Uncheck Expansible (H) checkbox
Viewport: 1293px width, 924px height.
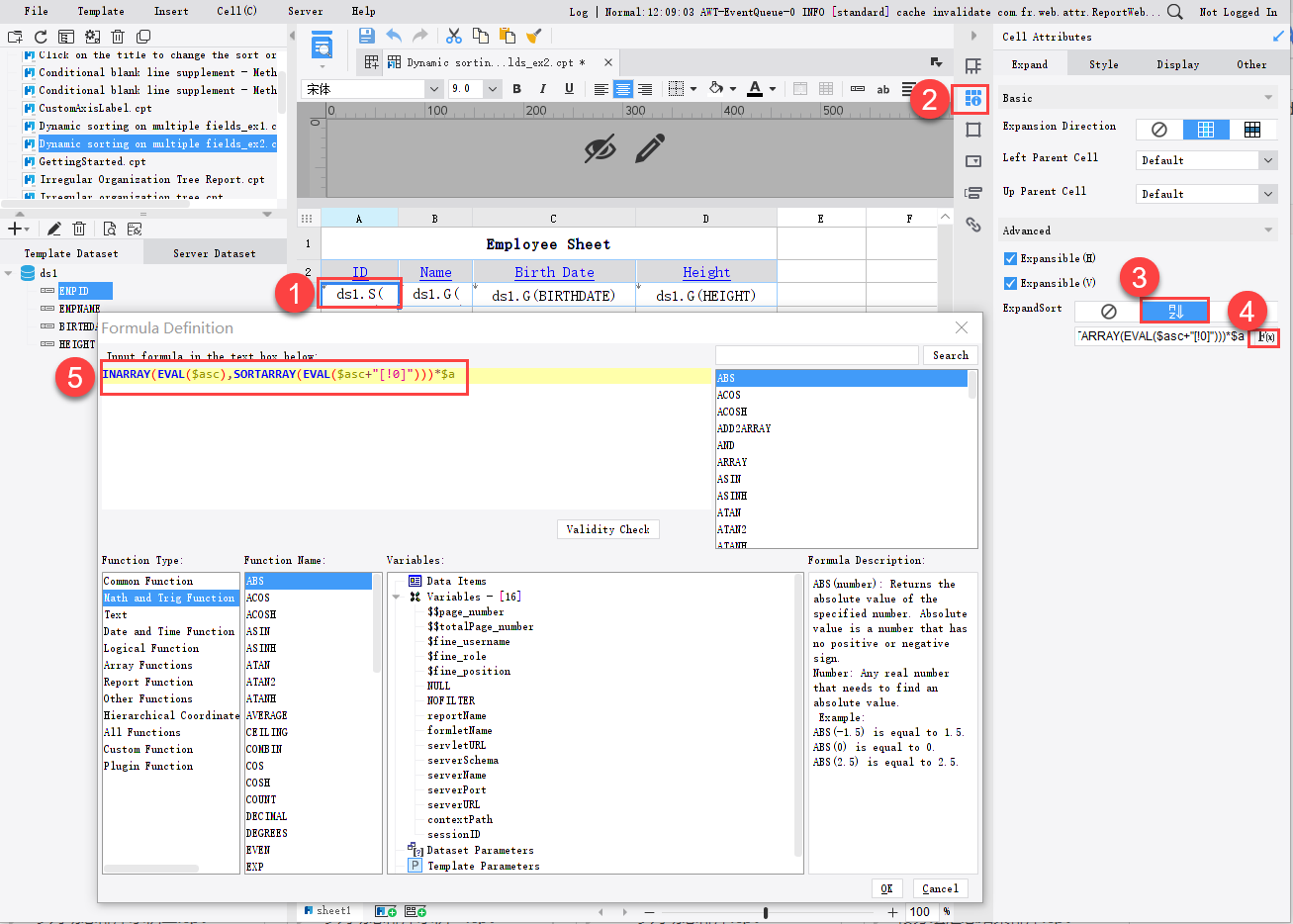tap(1010, 258)
